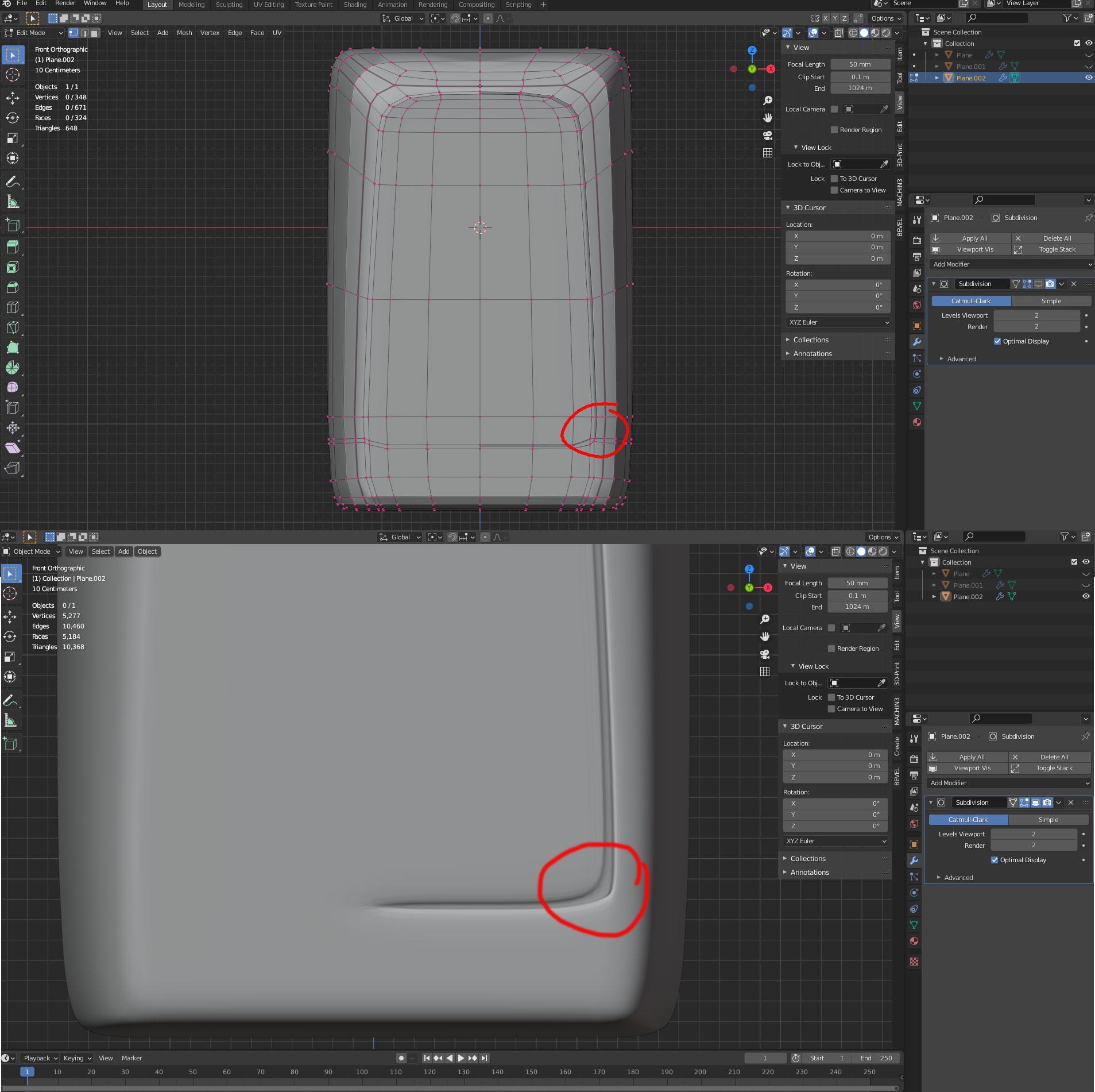Click zoom icon in upper viewport
The height and width of the screenshot is (1092, 1095).
(768, 101)
